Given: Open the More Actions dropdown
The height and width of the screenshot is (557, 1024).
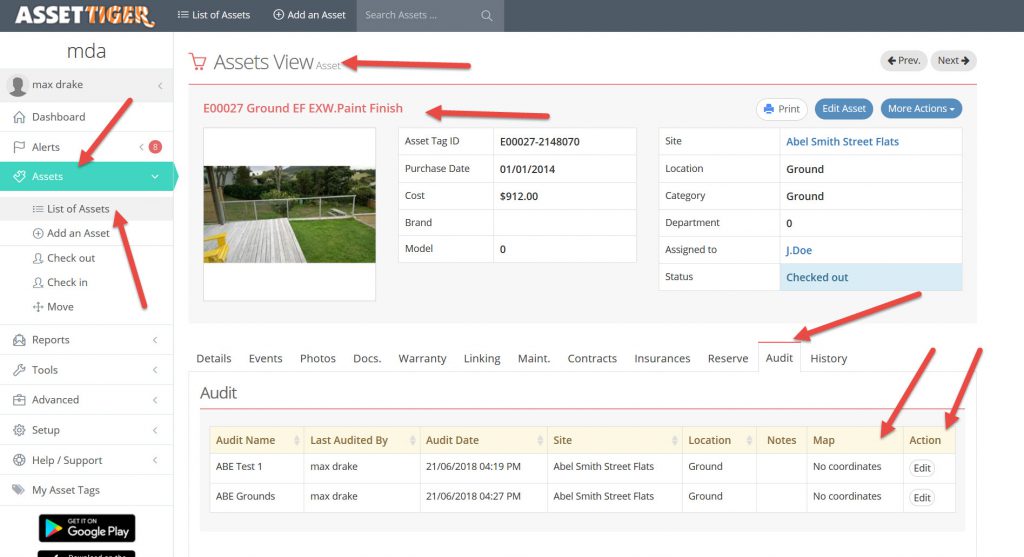Looking at the screenshot, I should click(920, 109).
